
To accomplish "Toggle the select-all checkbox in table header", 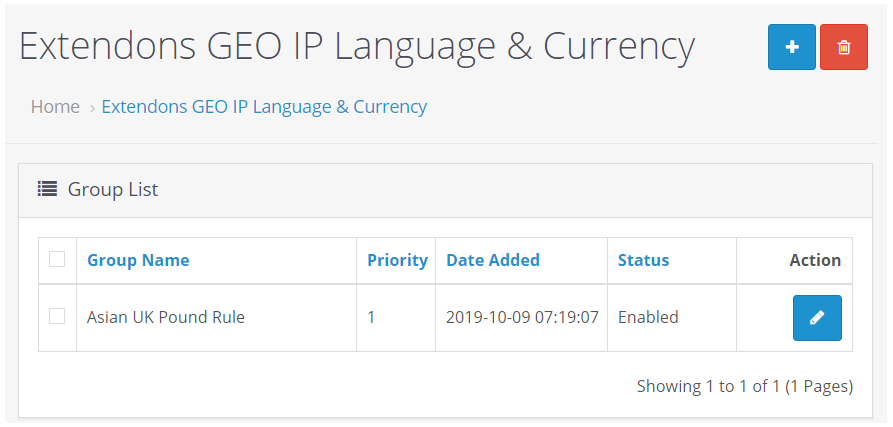I will pos(57,259).
